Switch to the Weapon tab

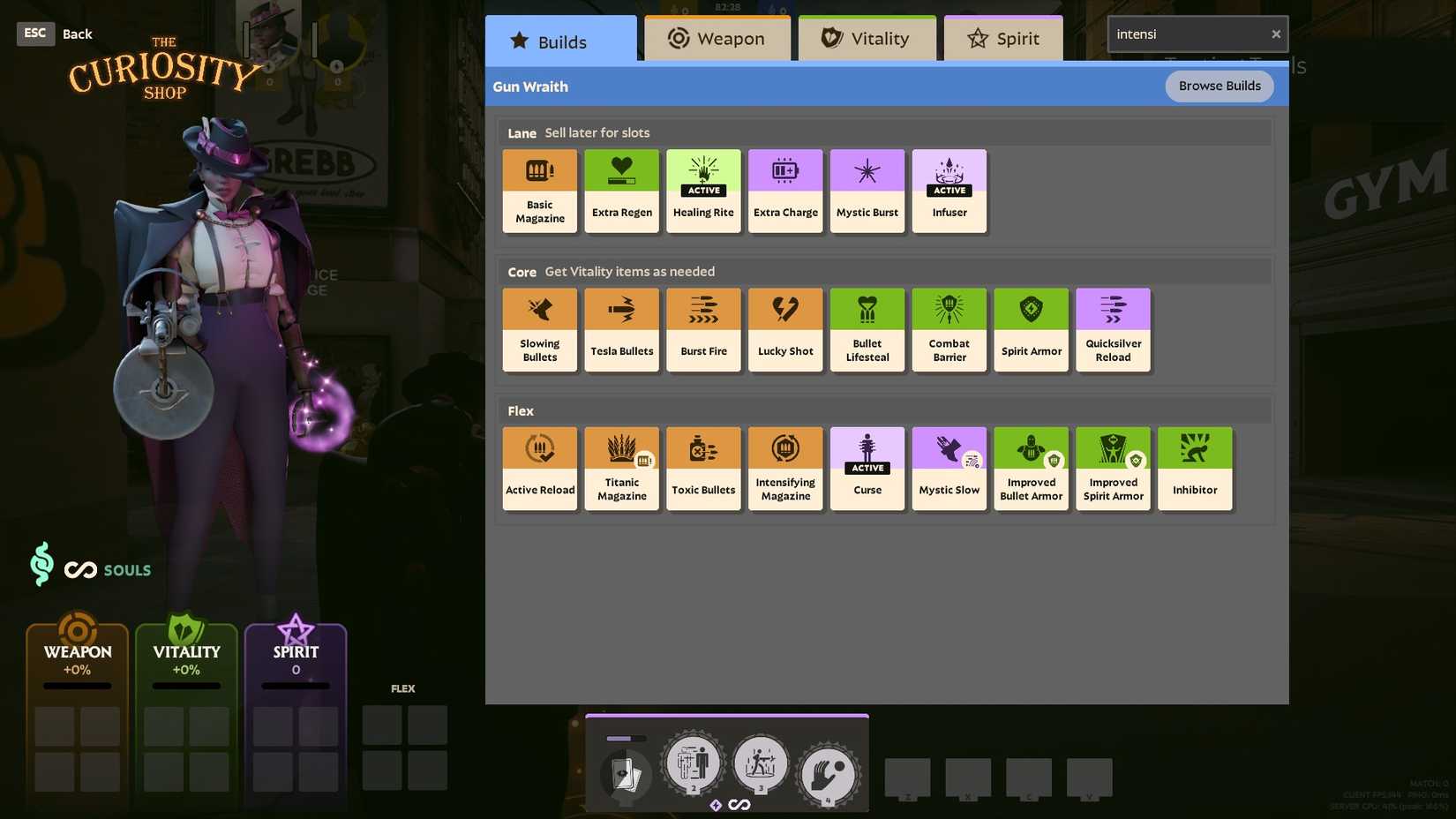717,39
